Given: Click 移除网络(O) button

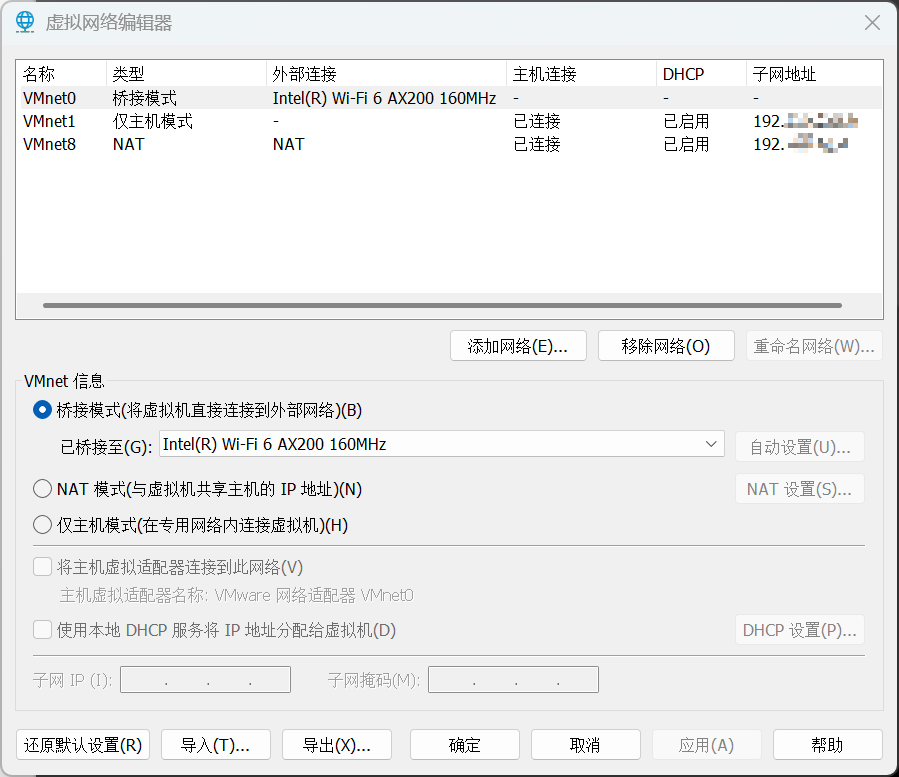Looking at the screenshot, I should (x=666, y=346).
